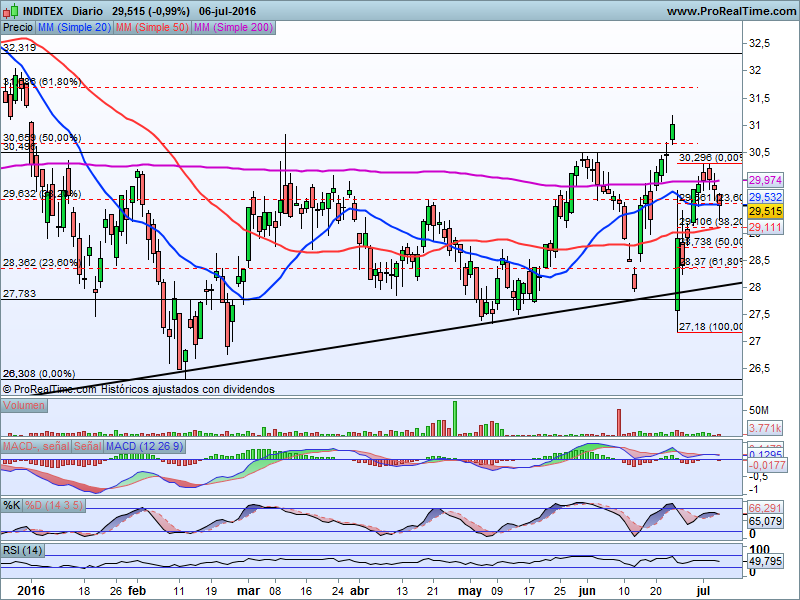
Task: Click the blue 29,532 moving average price tag
Action: 765,198
